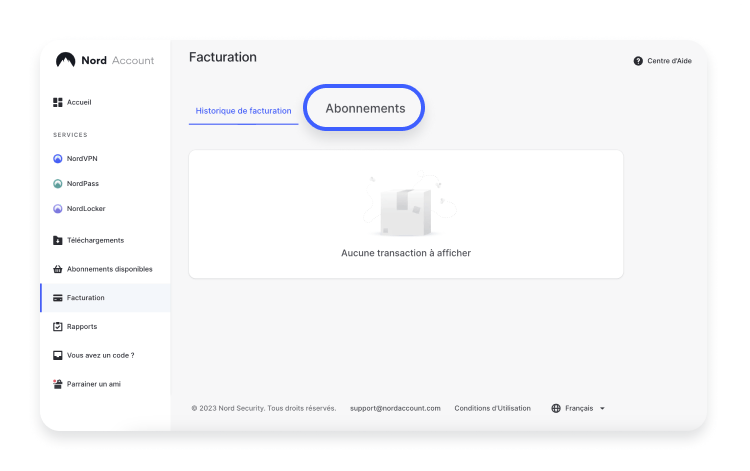Click the Centre d'Aide link text
Image resolution: width=750 pixels, height=471 pixels.
669,61
